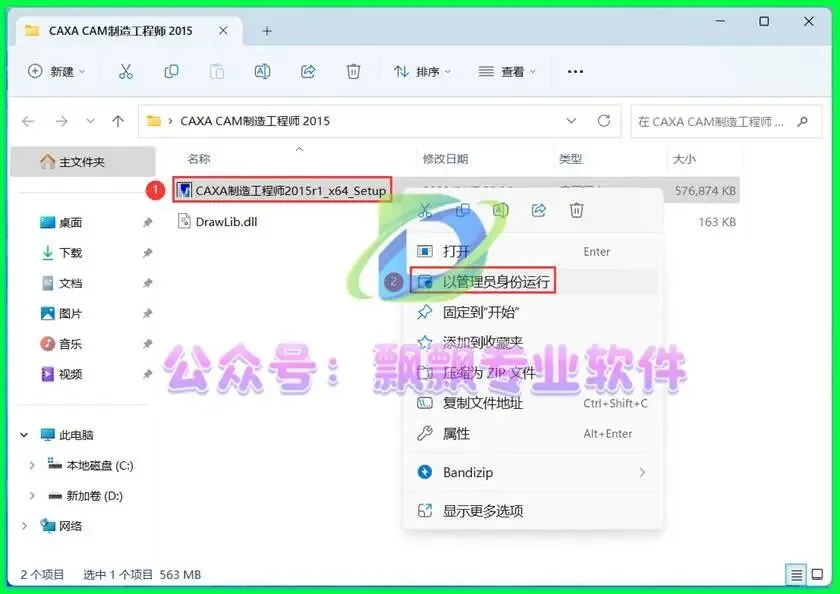This screenshot has height=594, width=840.
Task: Unpin 文档 using its pin icon
Action: pos(147,283)
